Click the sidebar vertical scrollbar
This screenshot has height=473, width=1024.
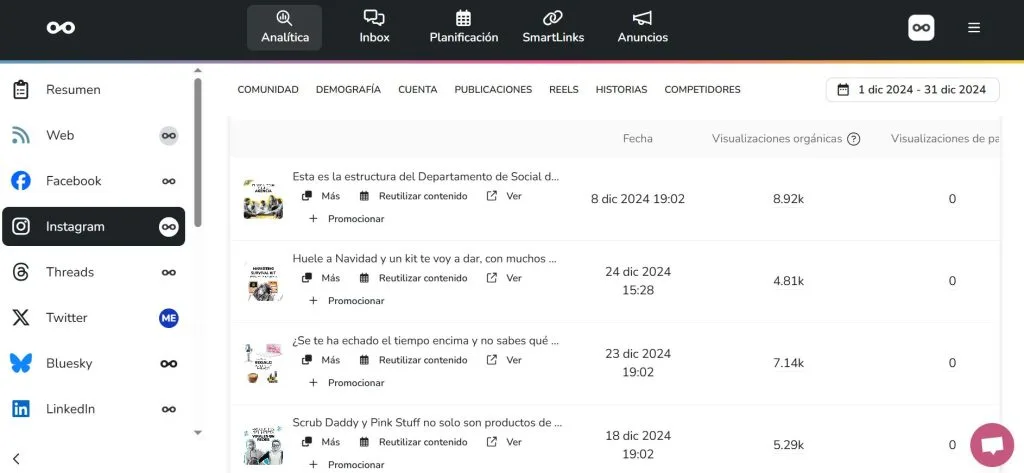[x=197, y=150]
